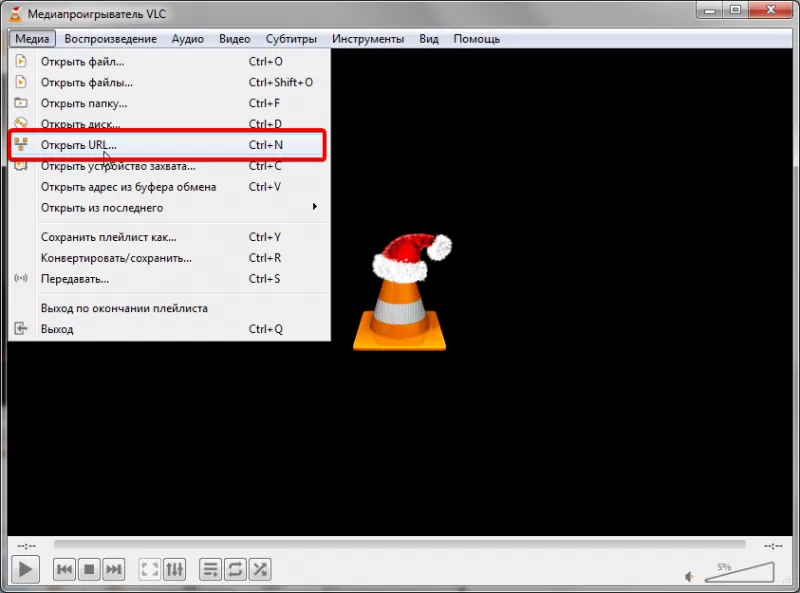Open the Медиа menu
Viewport: 800px width, 593px height.
tap(32, 39)
